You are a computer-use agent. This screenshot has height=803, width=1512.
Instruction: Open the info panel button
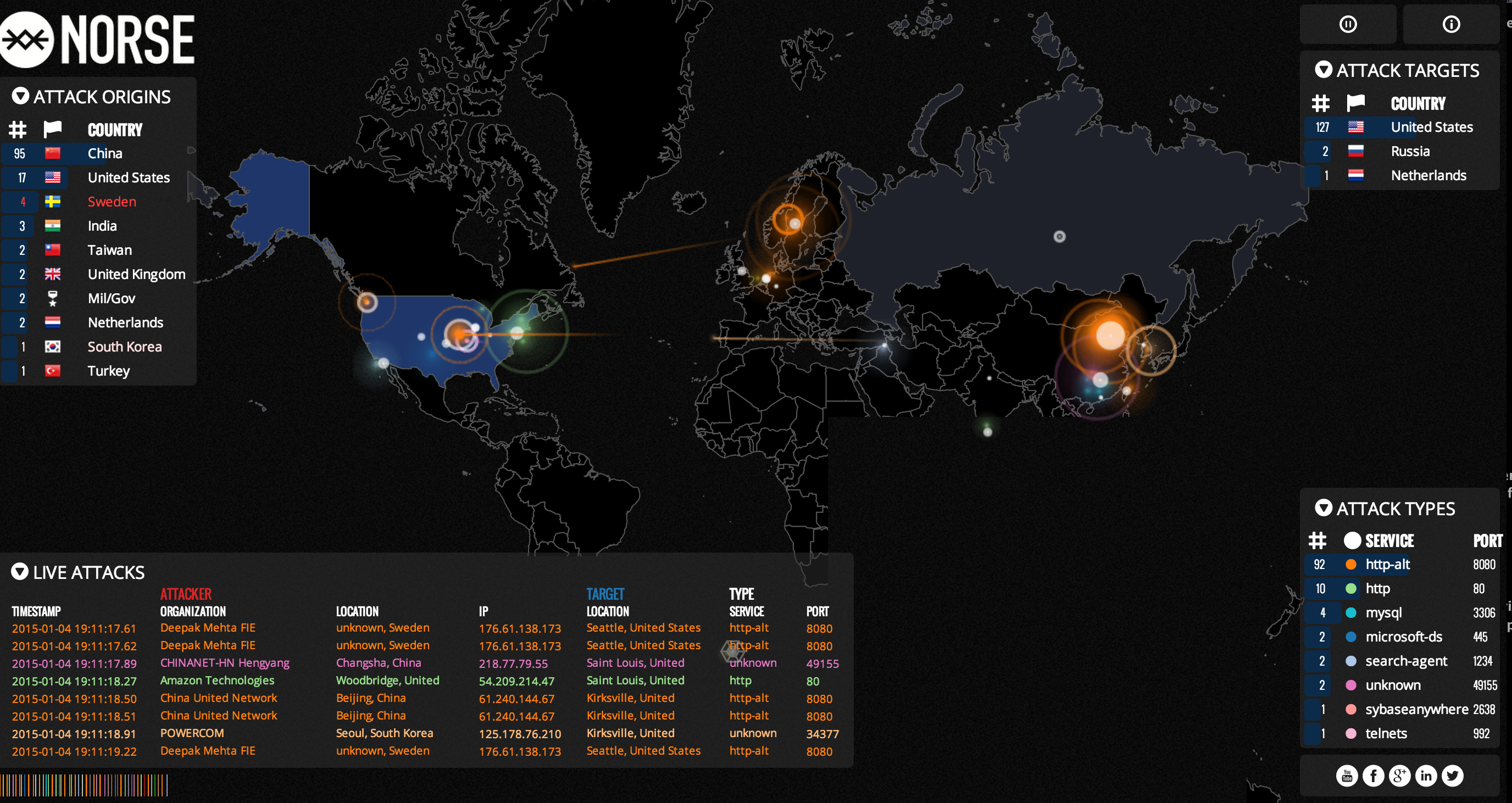[1451, 24]
